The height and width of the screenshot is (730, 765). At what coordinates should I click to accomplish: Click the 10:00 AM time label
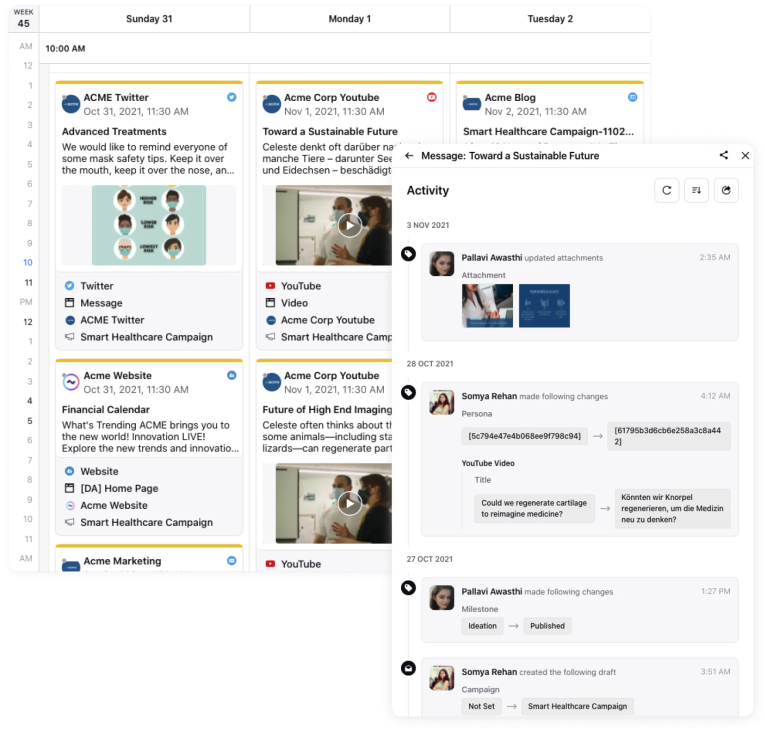tap(65, 48)
